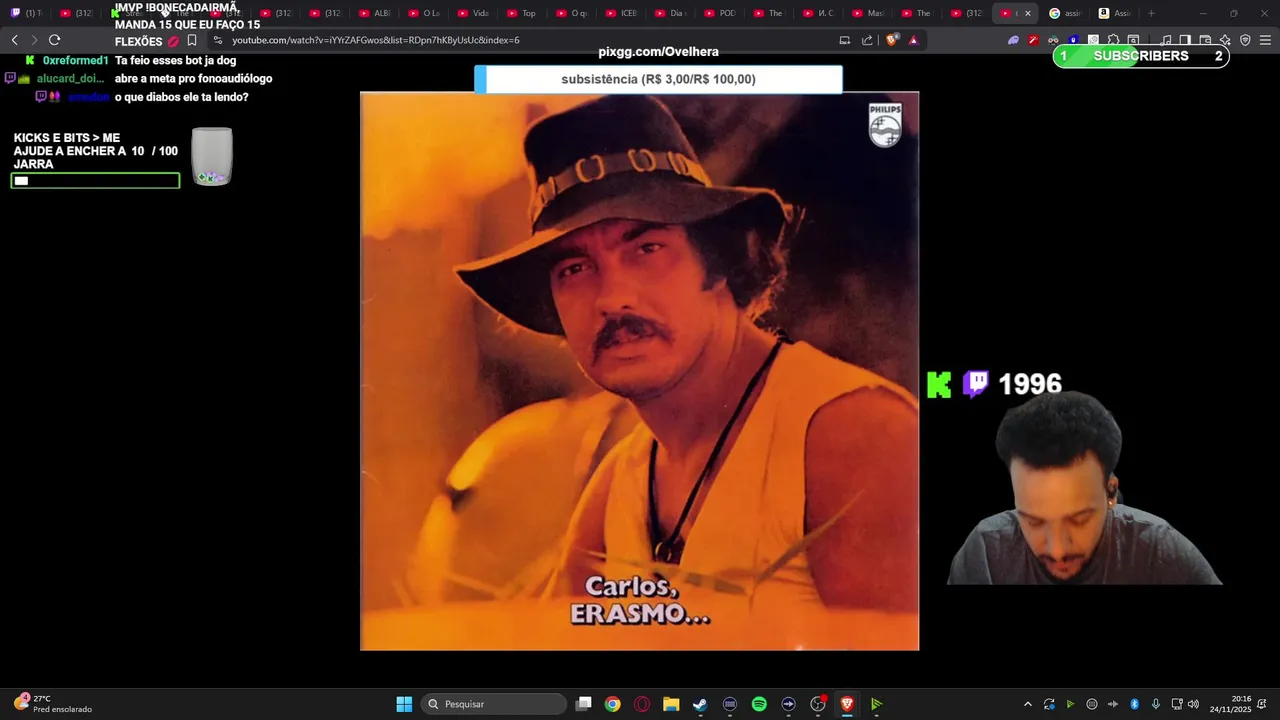Click the microphone tray icon
The image size is (1280, 720).
click(1156, 704)
